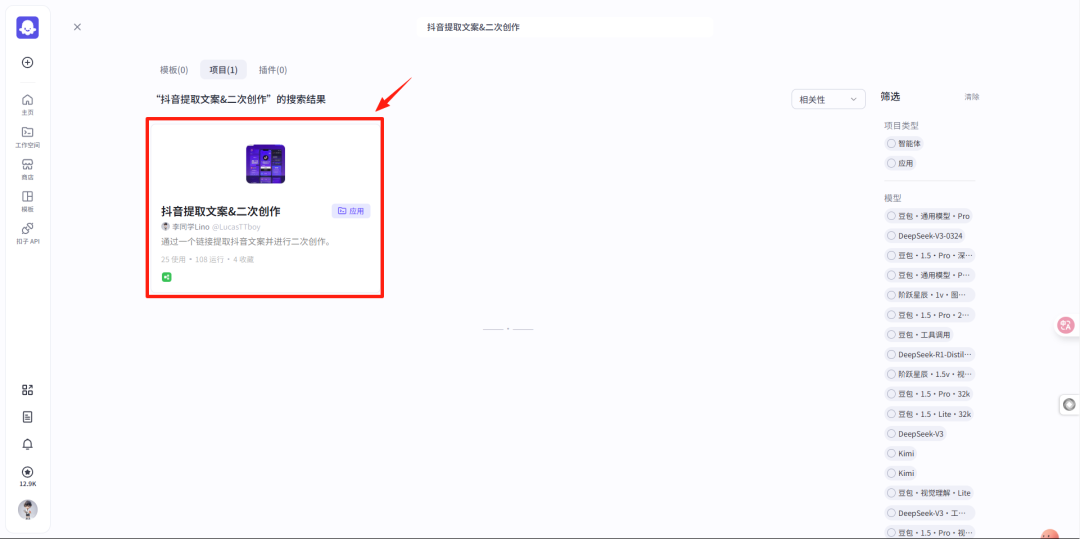Viewport: 1080px width, 539px height.
Task: Open the notification bell
Action: click(28, 444)
